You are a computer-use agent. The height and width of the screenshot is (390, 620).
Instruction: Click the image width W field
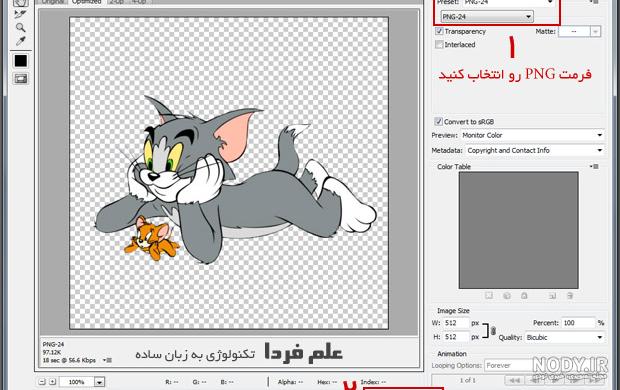click(x=456, y=323)
